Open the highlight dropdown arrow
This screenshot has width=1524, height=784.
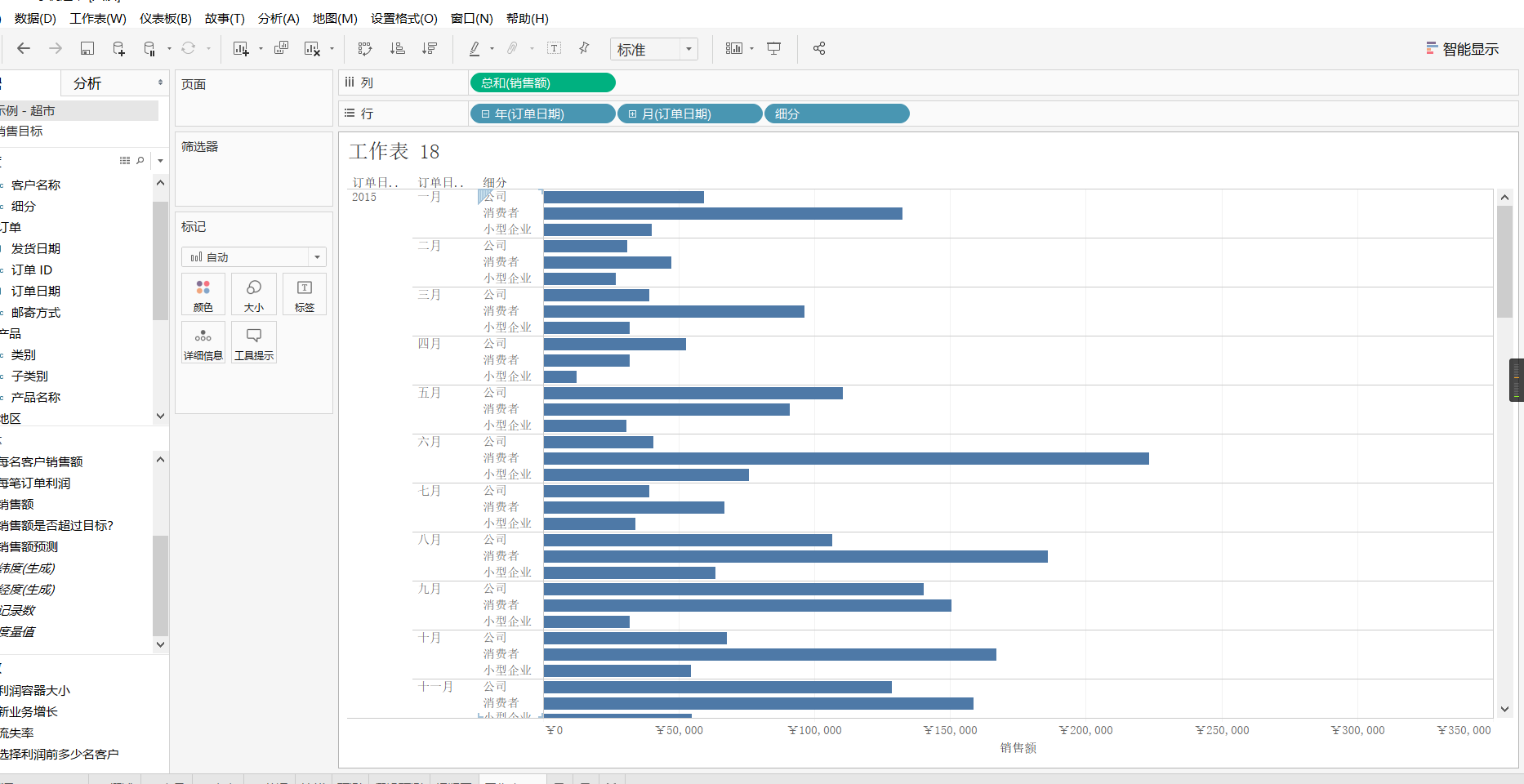tap(492, 49)
